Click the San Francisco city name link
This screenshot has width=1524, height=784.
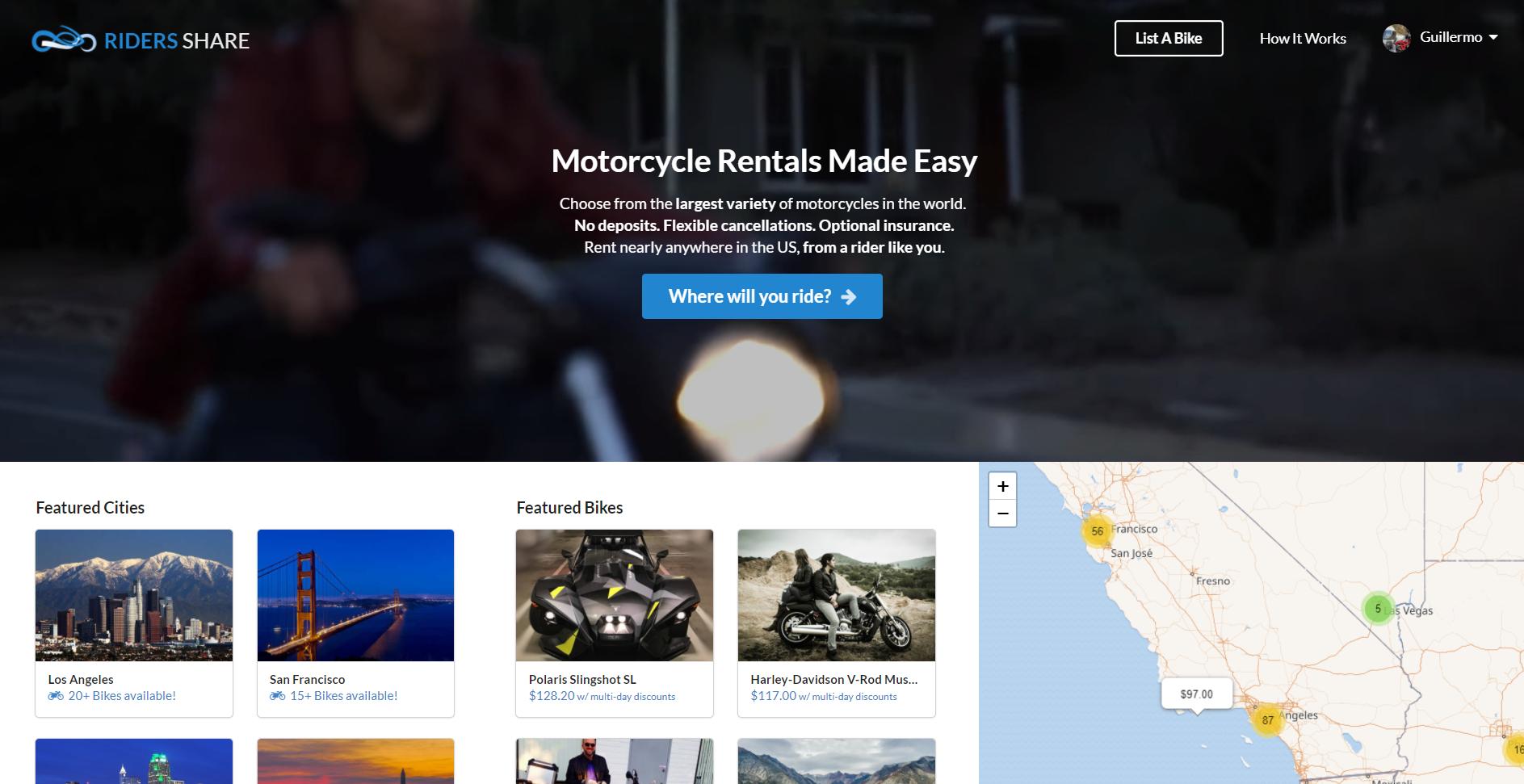pos(307,680)
